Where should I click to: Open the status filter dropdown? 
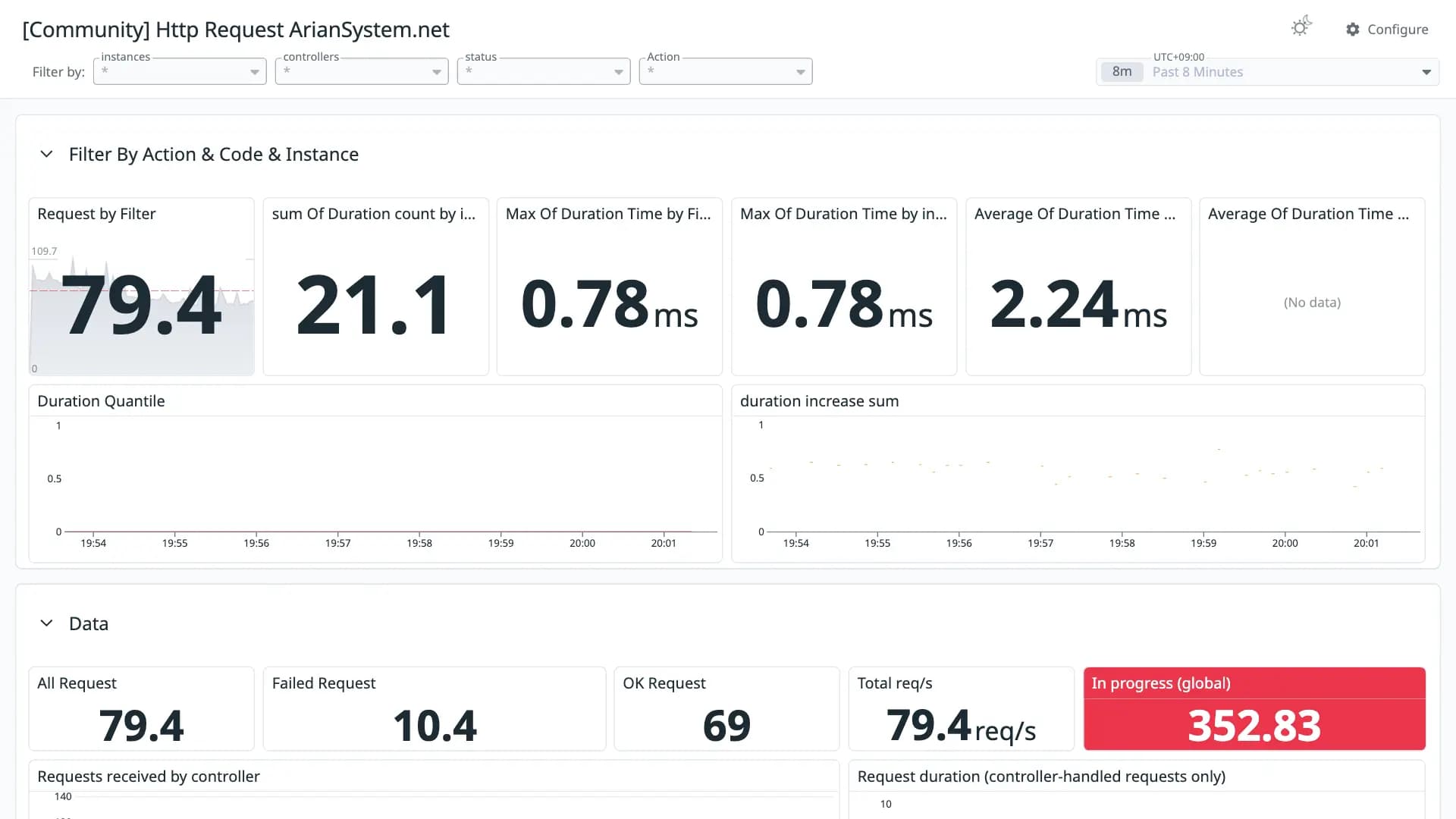point(544,71)
